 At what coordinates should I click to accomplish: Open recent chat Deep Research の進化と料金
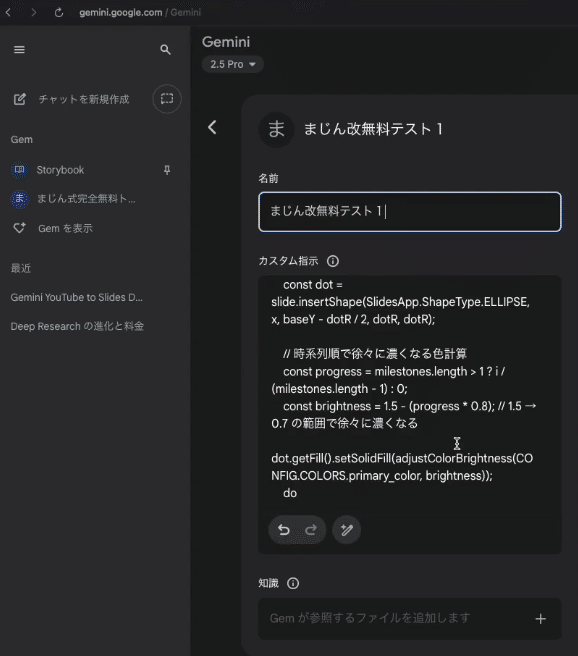[x=77, y=326]
